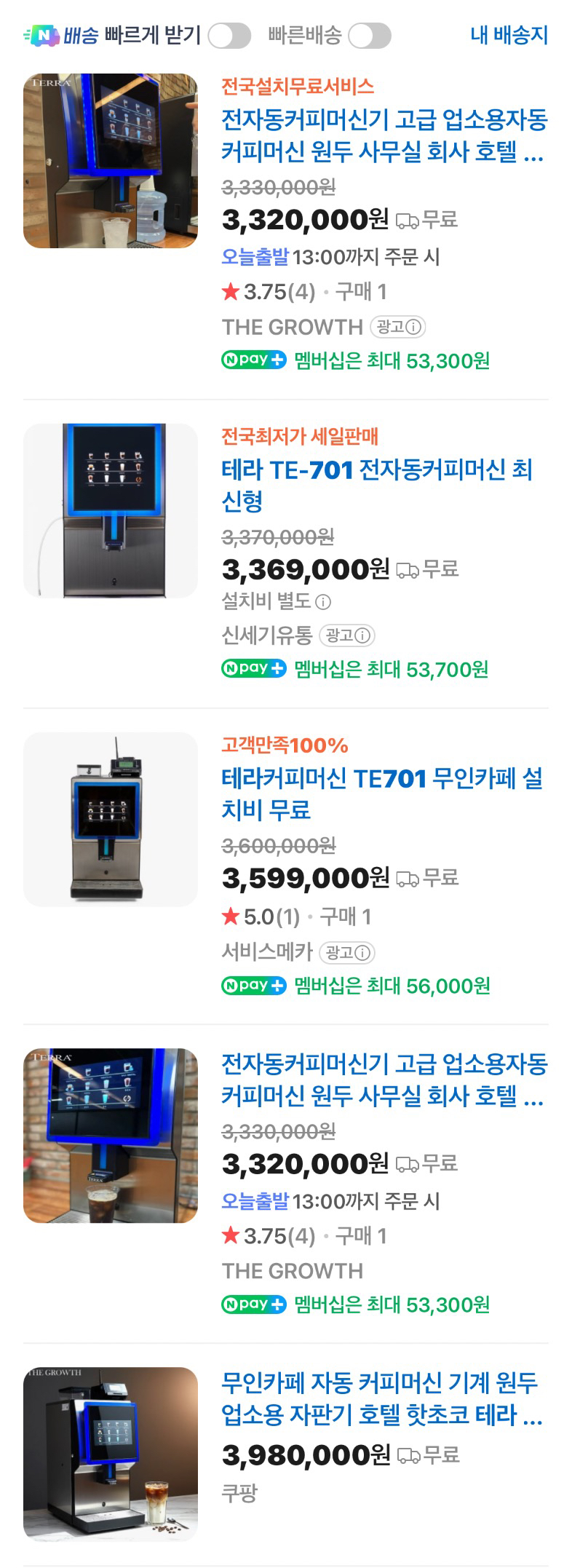Click the N배송 logo icon
The width and height of the screenshot is (572, 1568).
tap(41, 35)
